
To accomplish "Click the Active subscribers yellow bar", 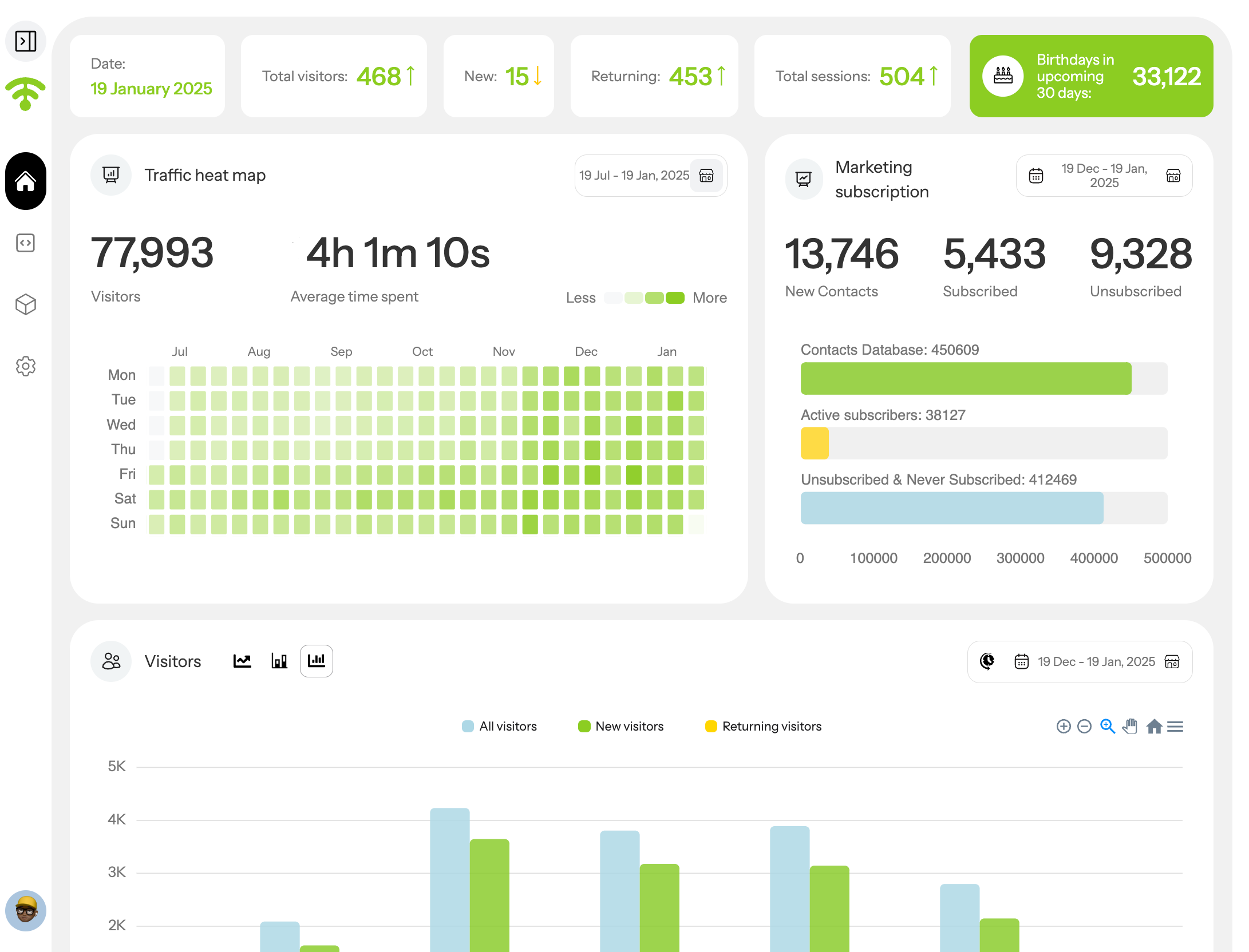I will 815,443.
